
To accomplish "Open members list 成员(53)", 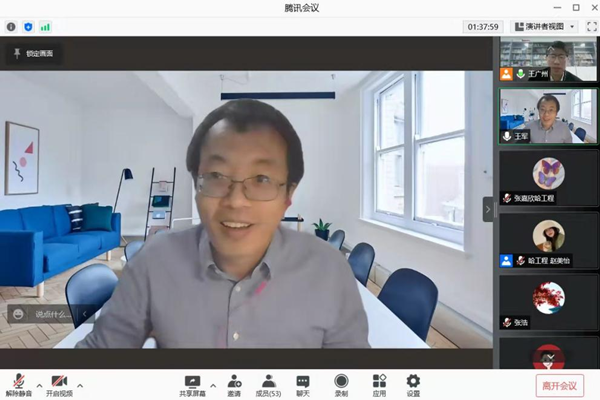I will click(x=269, y=384).
